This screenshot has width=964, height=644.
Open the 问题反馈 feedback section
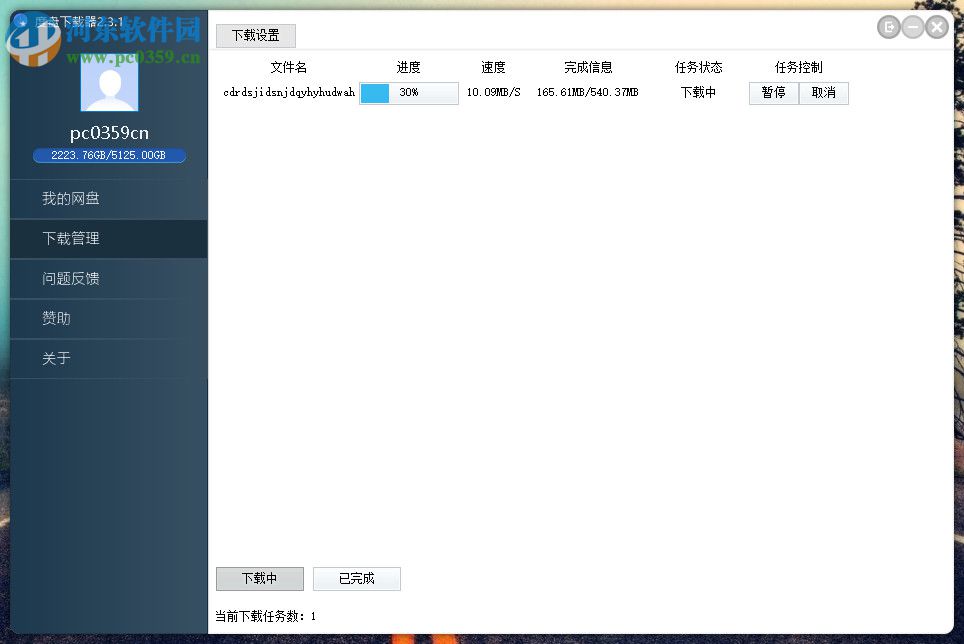click(71, 278)
